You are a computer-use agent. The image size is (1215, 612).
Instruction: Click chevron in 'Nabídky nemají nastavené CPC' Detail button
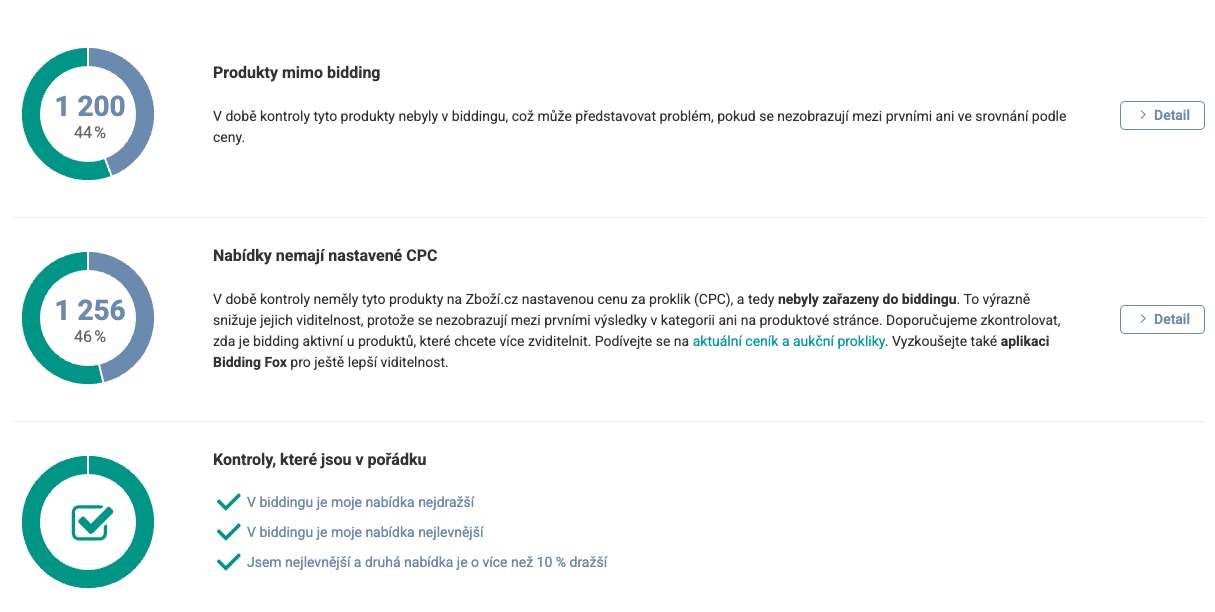click(x=1142, y=320)
